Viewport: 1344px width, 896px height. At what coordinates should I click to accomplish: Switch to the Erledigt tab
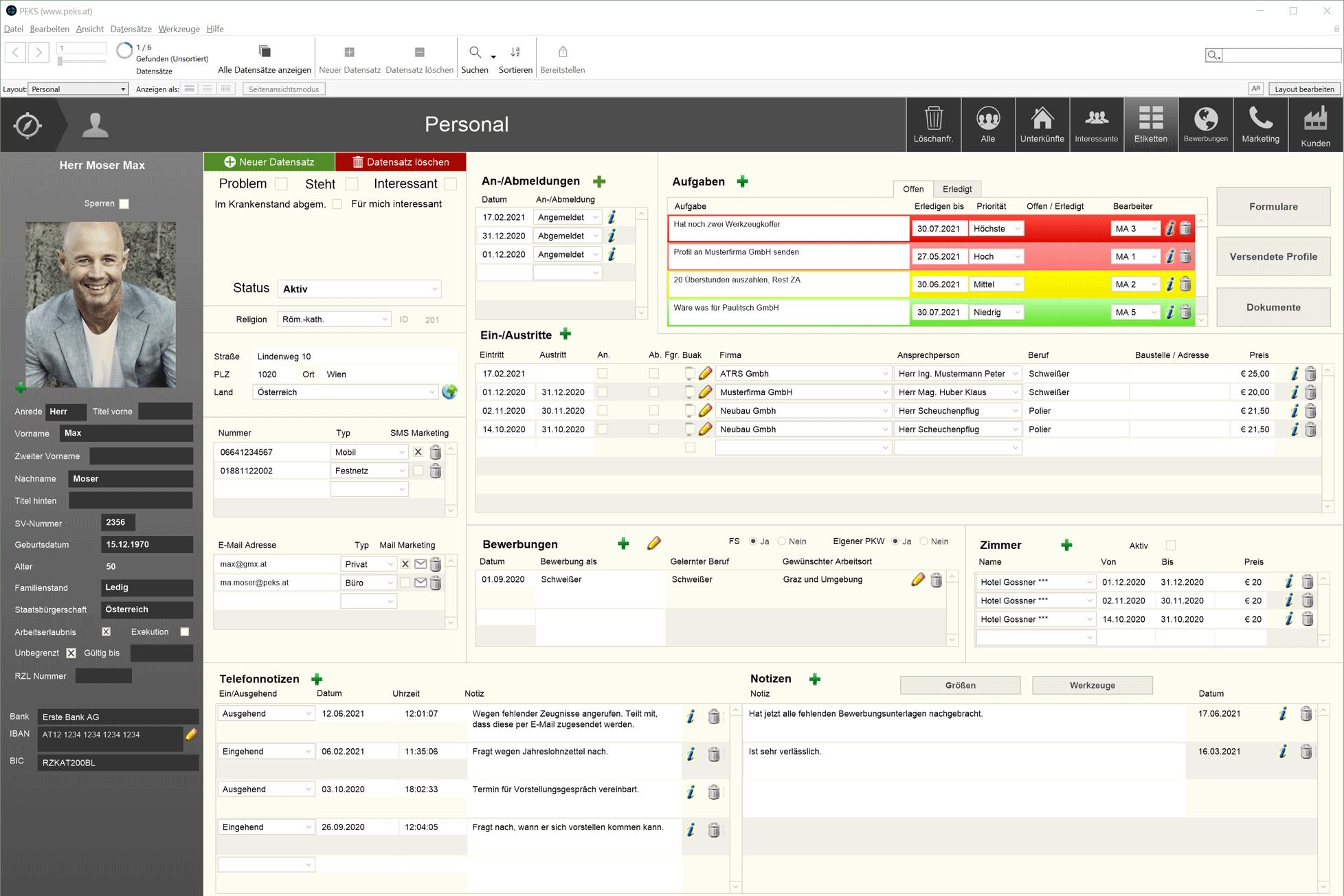[x=956, y=189]
